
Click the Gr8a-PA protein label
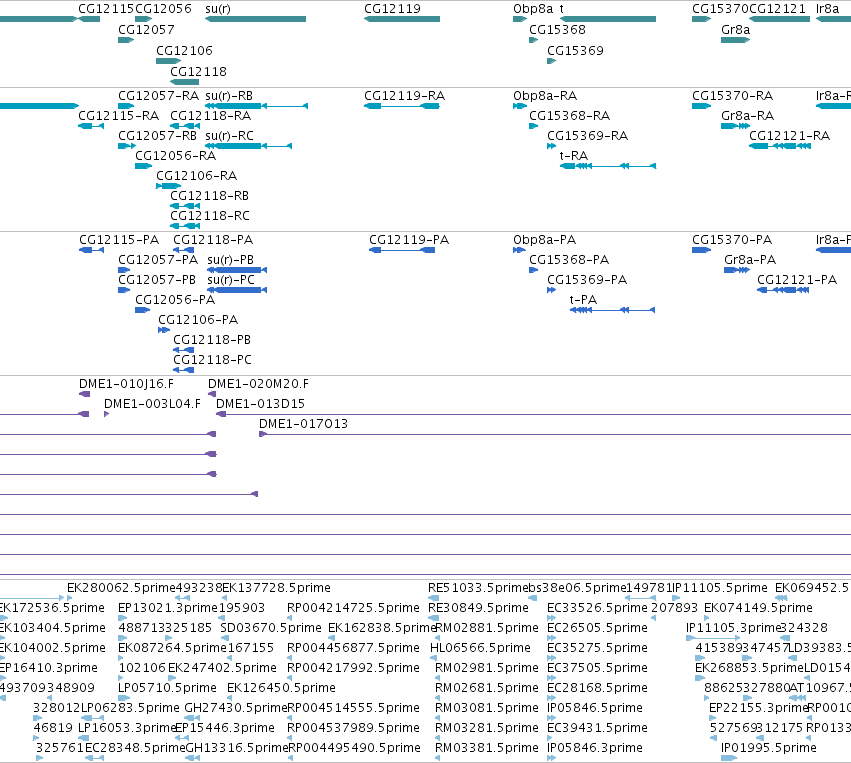750,260
